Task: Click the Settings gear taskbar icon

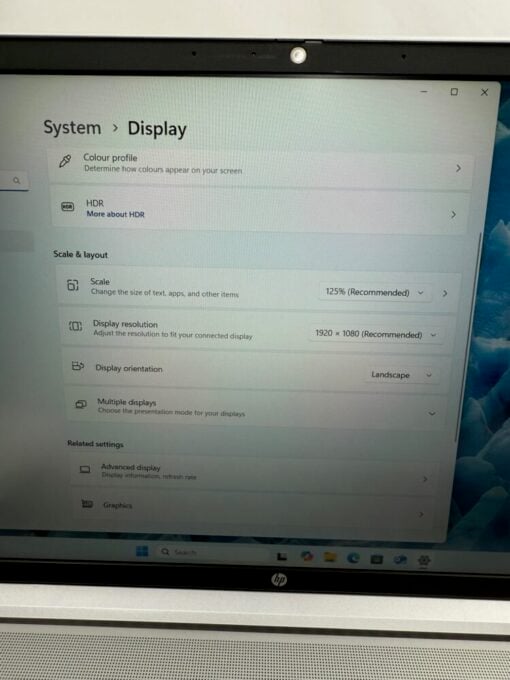Action: tap(424, 560)
